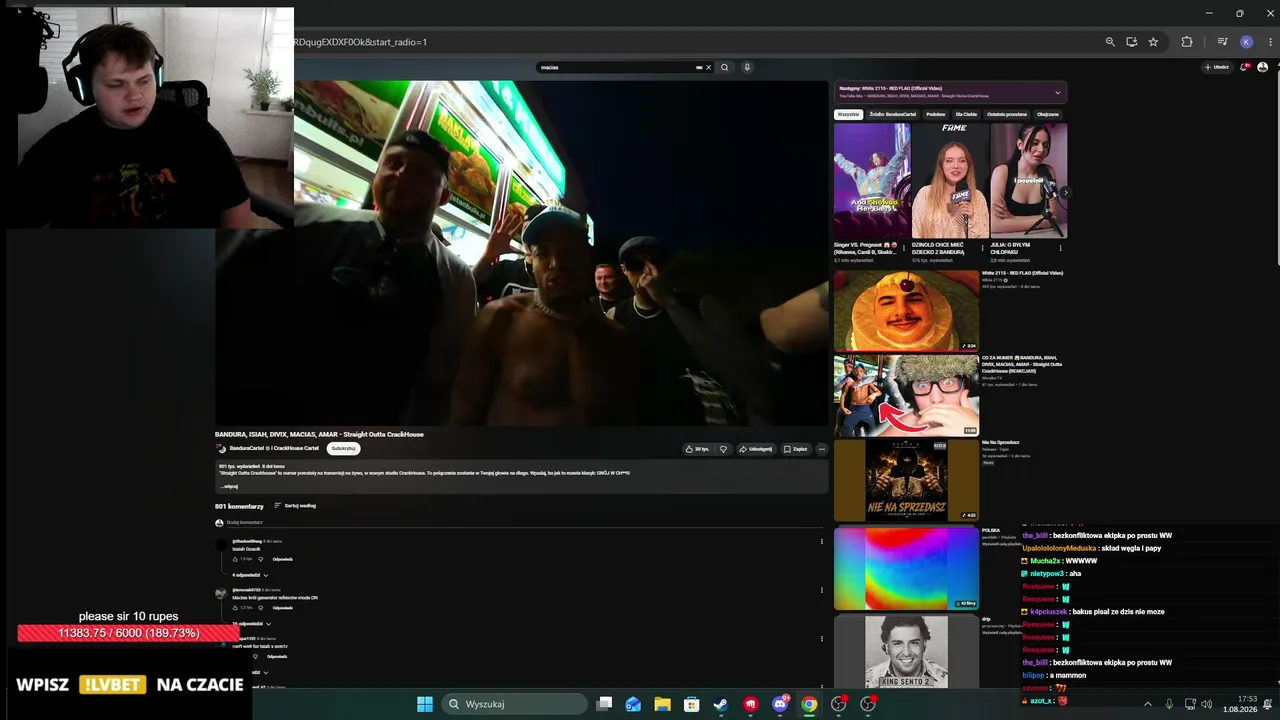Open options for "Macias król generator" comment
This screenshot has height=720, width=1280.
[x=822, y=590]
